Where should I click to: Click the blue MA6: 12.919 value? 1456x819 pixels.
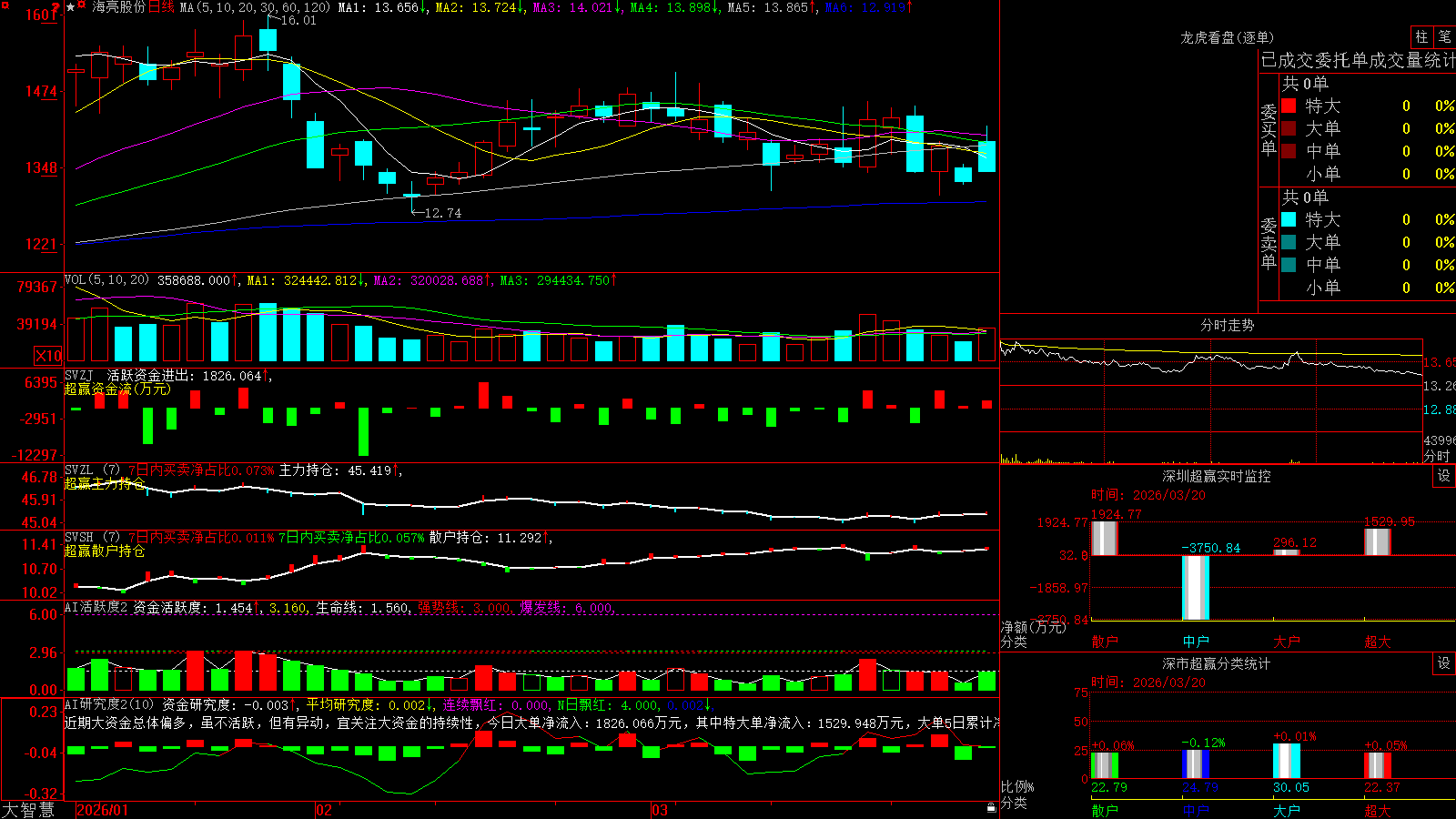865,7
